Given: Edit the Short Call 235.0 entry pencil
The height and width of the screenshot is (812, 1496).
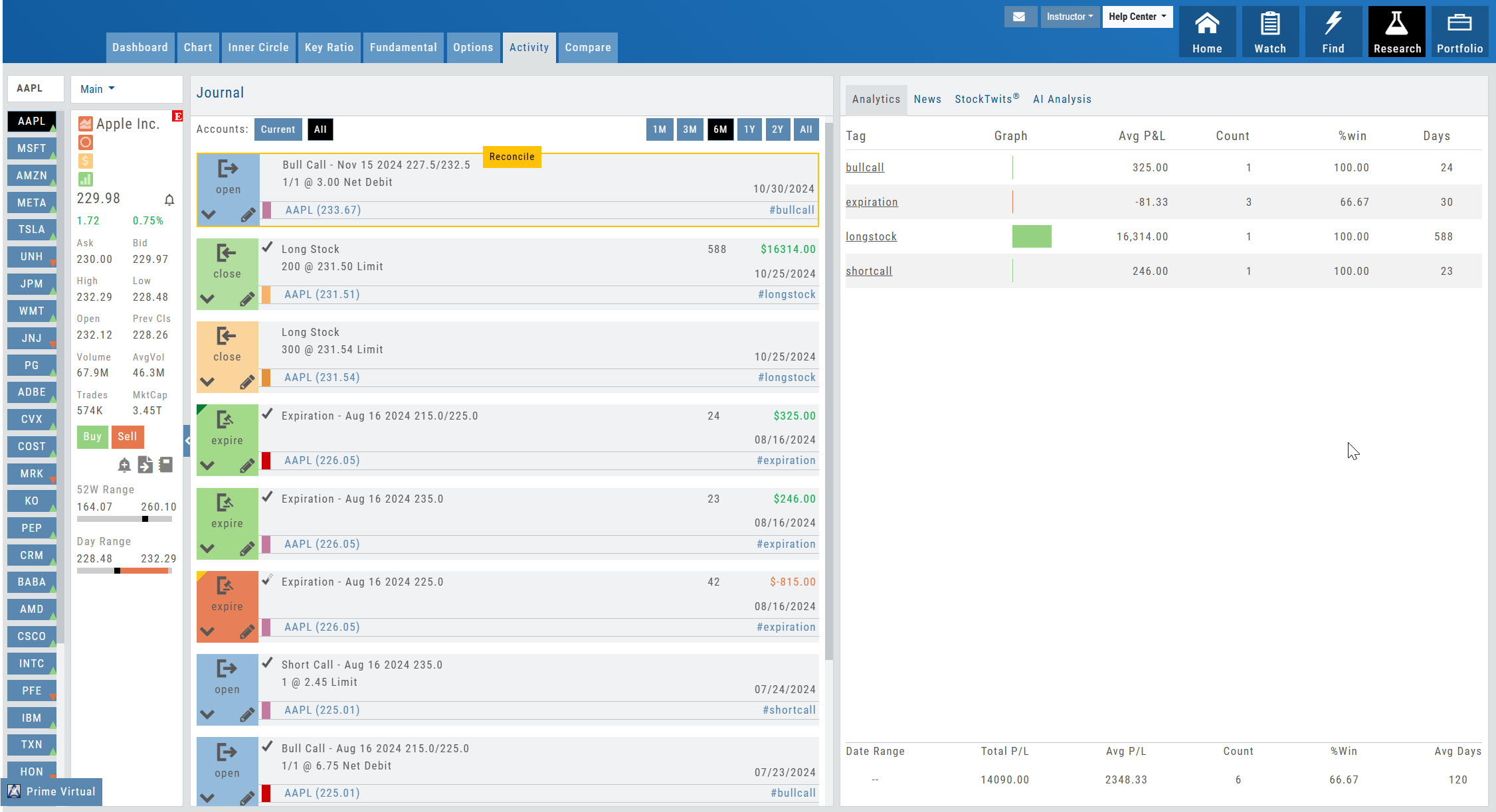Looking at the screenshot, I should [247, 715].
